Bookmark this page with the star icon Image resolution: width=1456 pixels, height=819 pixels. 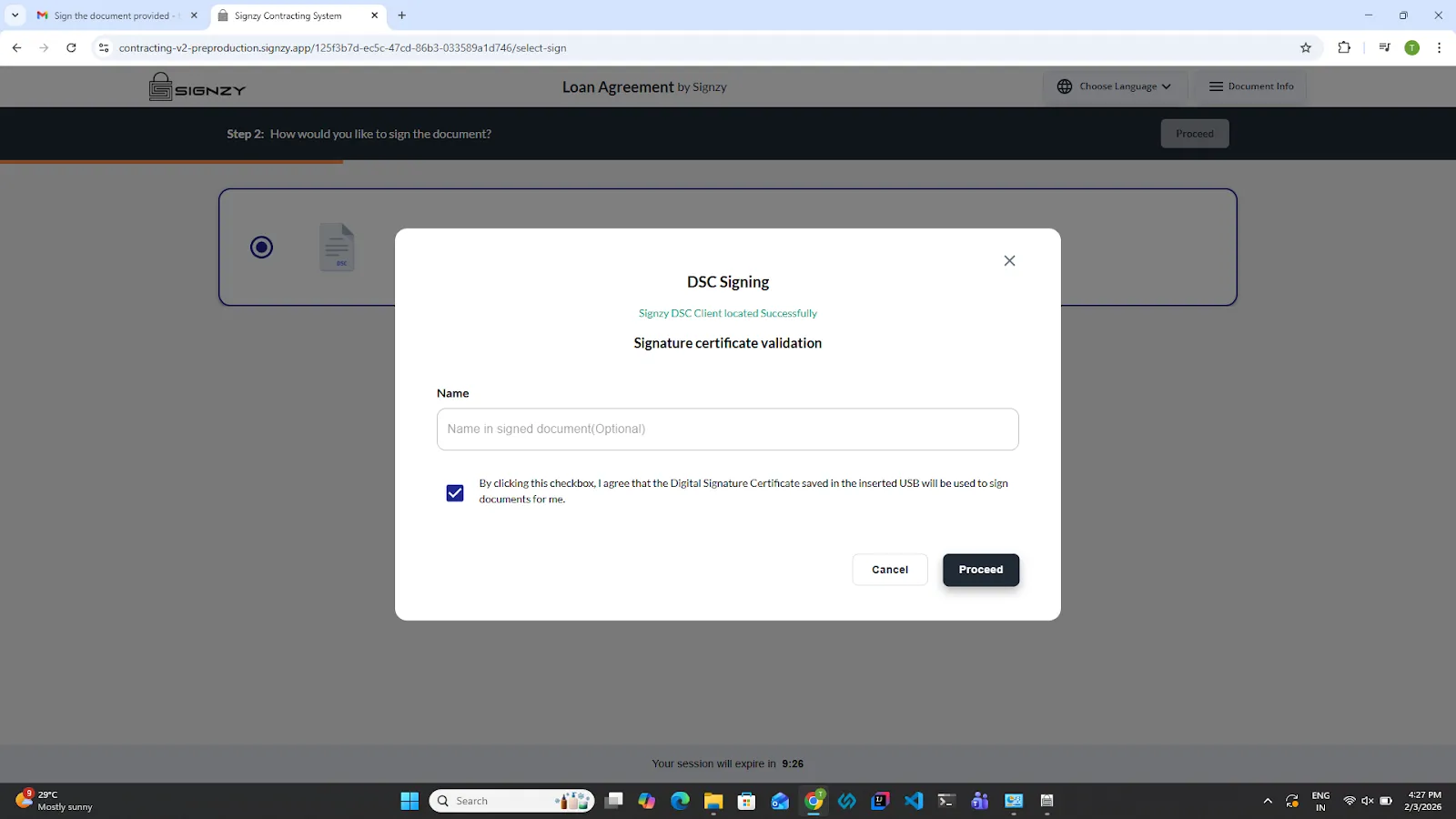[1306, 47]
